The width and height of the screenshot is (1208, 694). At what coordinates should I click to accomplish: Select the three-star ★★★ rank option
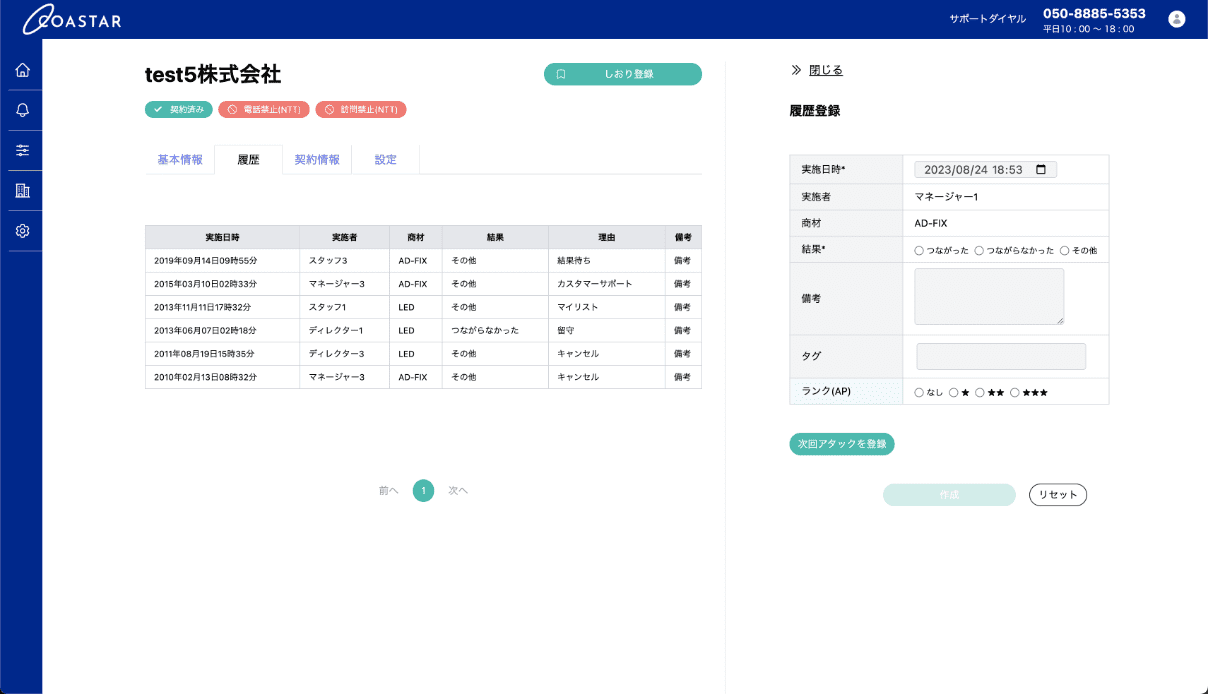(x=1015, y=393)
